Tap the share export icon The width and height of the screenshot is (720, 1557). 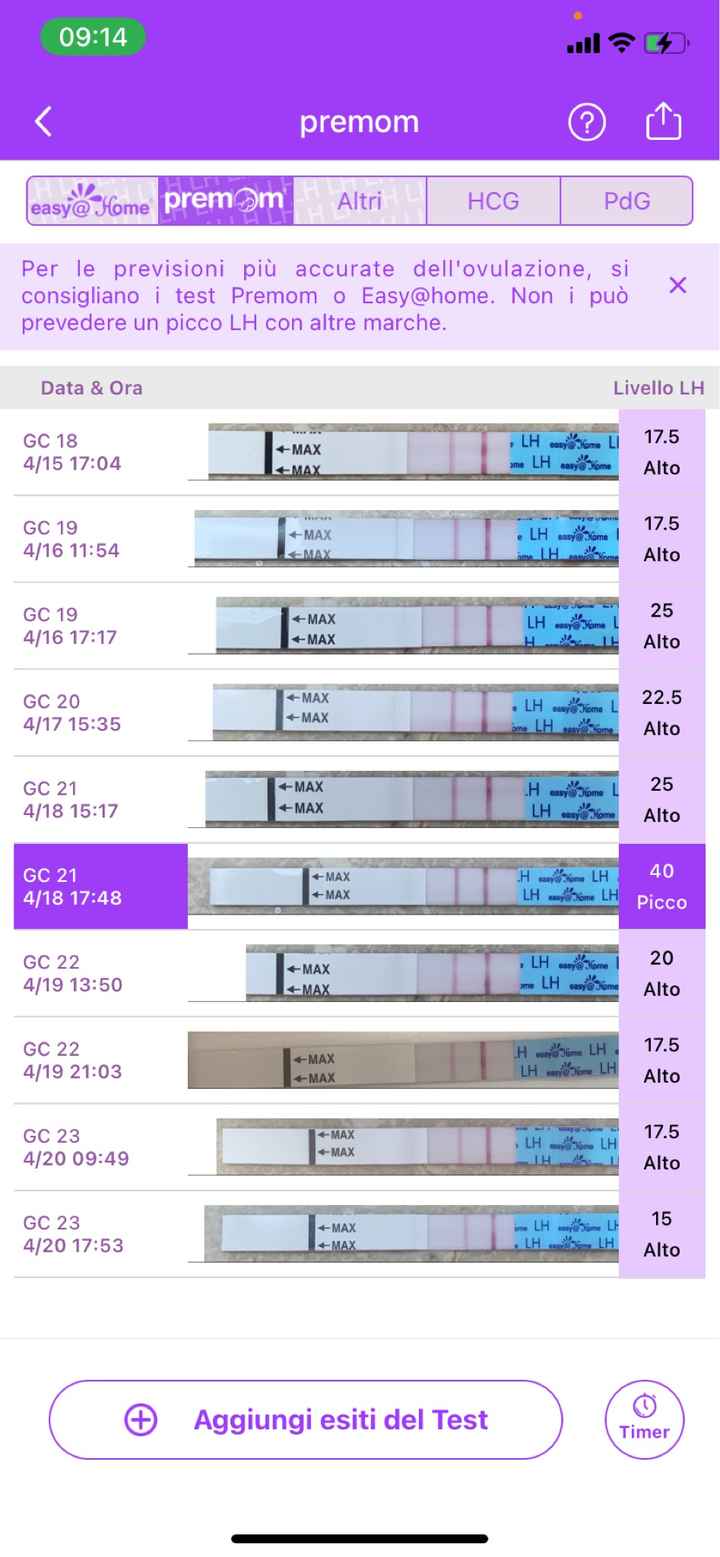pos(663,122)
